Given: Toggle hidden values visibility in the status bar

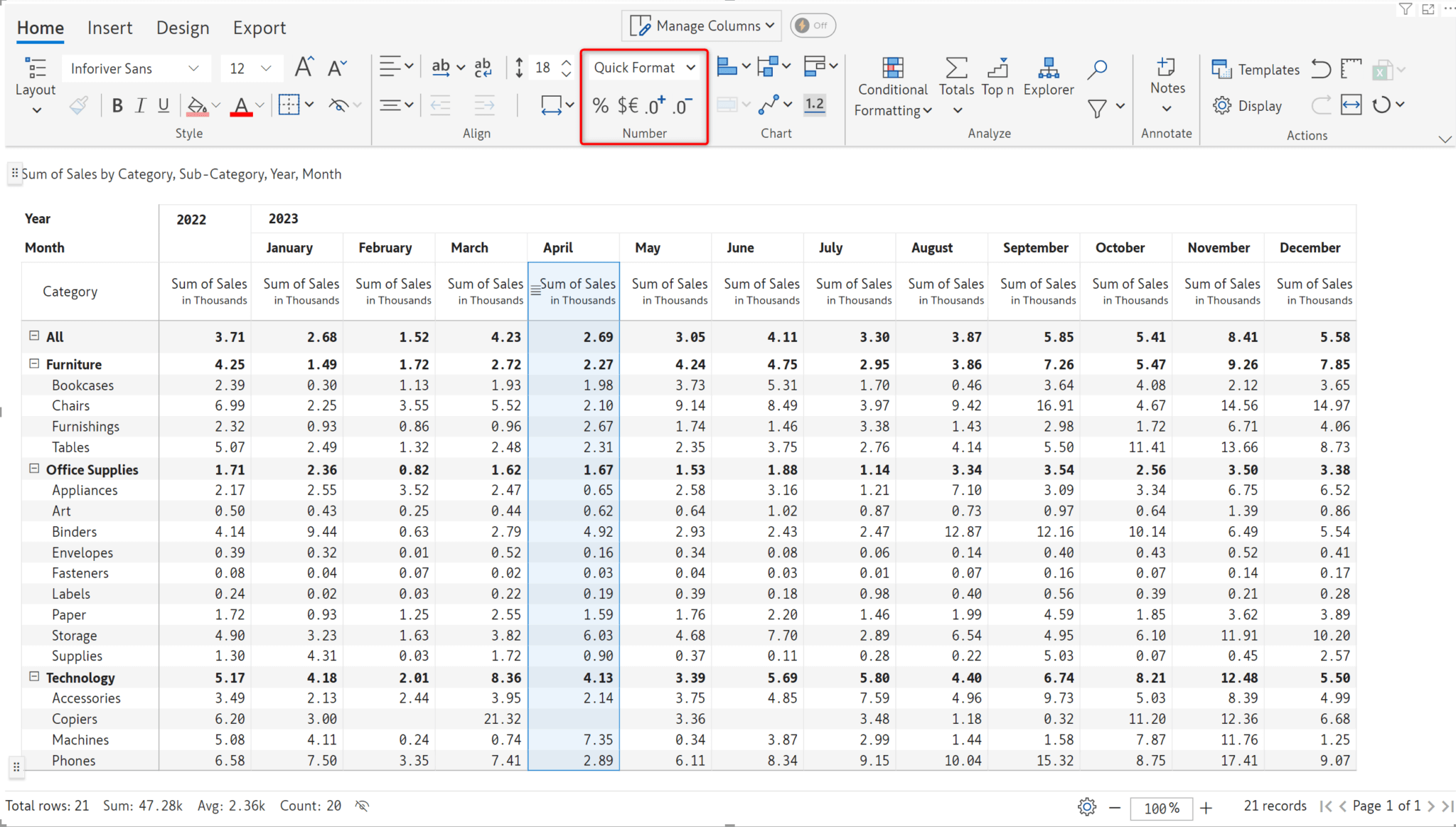Looking at the screenshot, I should tap(361, 806).
